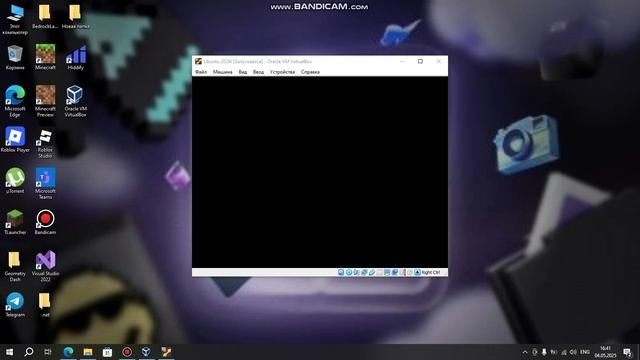
Task: Select the Roblox Studio desktop shortcut
Action: point(45,143)
